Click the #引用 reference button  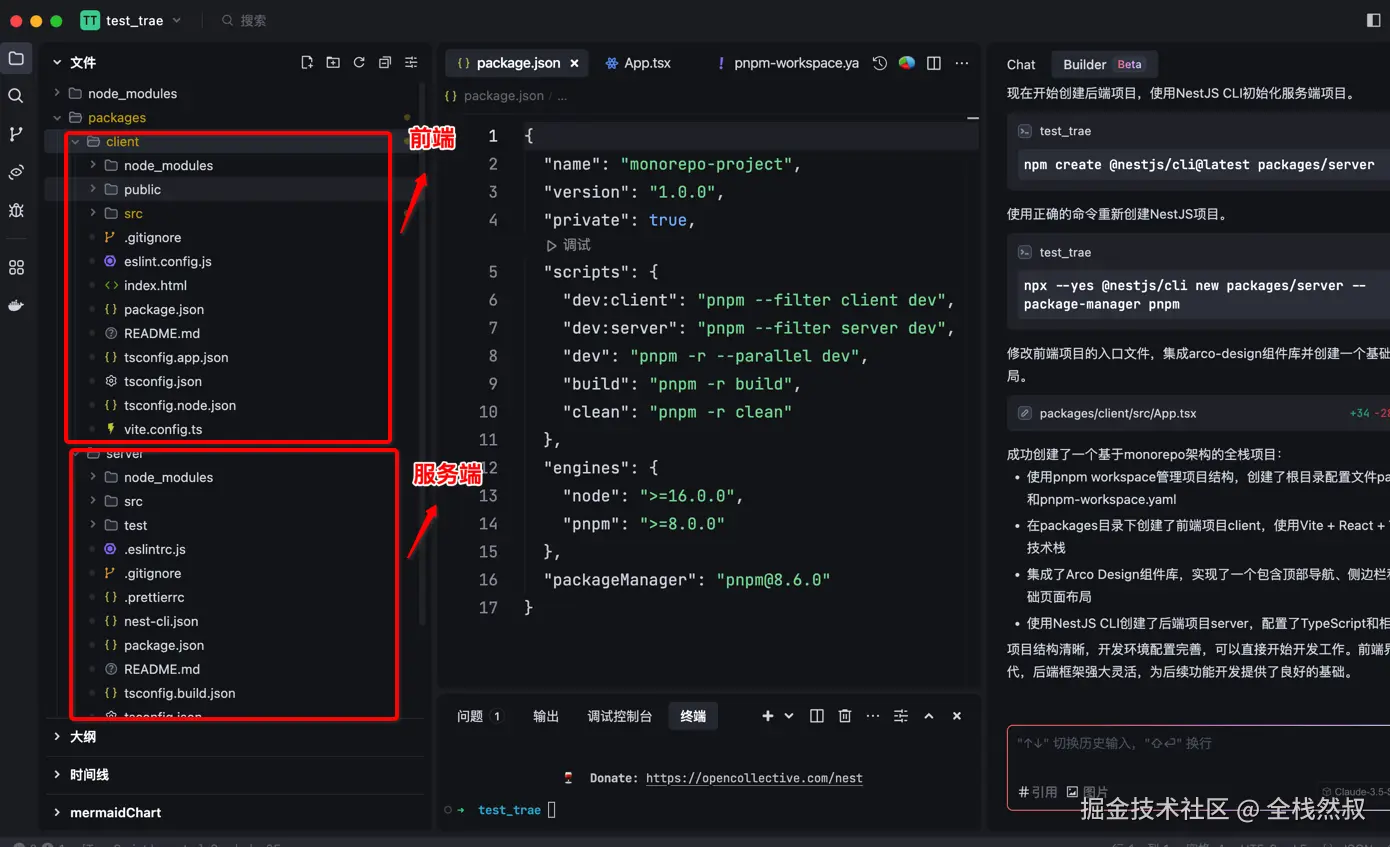tap(1037, 791)
